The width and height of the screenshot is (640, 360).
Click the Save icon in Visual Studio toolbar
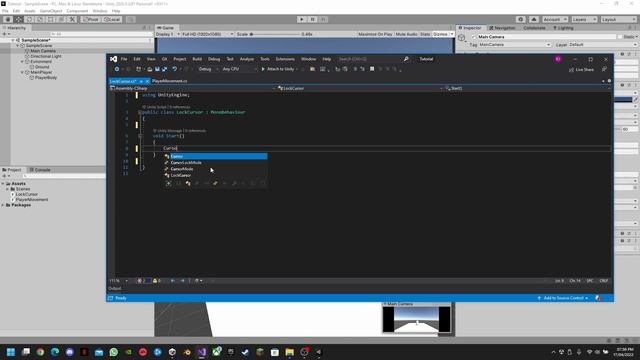(x=157, y=69)
